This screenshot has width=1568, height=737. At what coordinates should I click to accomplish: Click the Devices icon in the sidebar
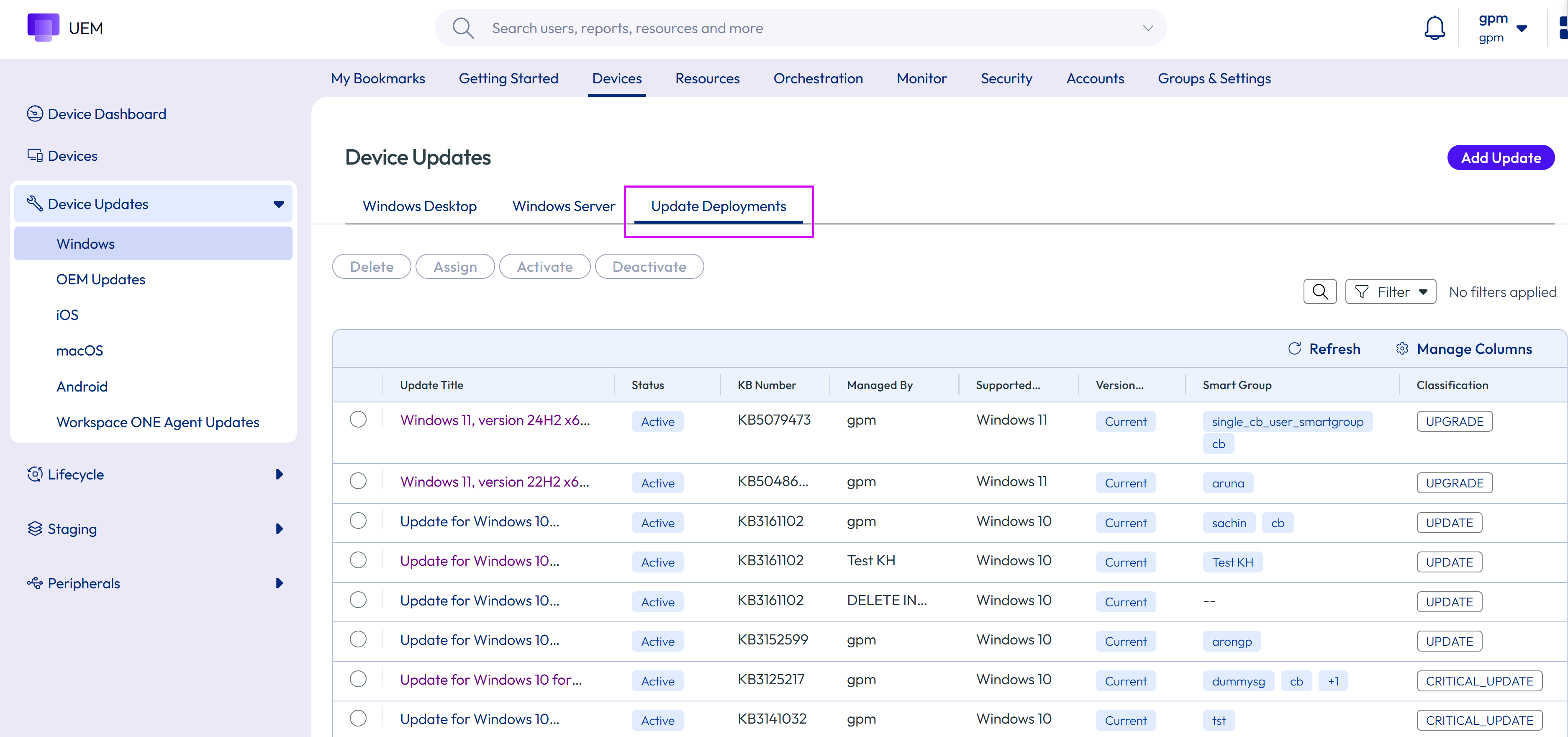point(35,155)
